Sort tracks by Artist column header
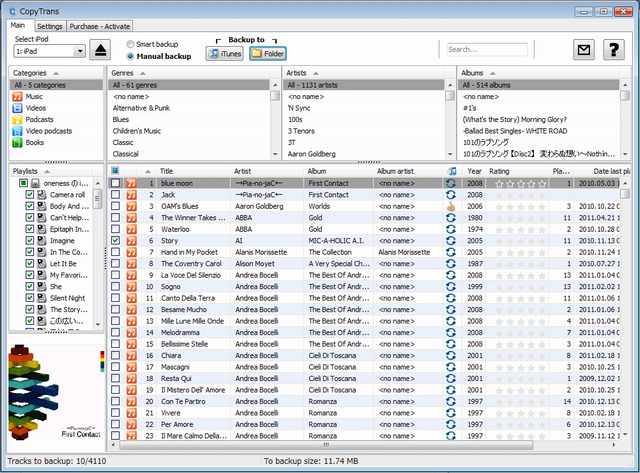Screen dimensions: 640x473 coord(242,171)
